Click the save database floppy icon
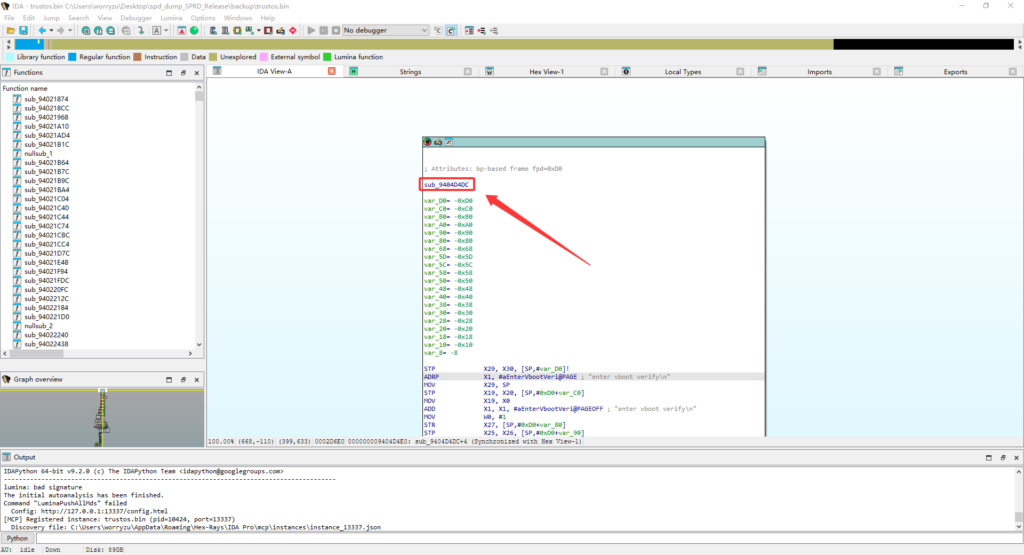The height and width of the screenshot is (555, 1024). click(24, 31)
